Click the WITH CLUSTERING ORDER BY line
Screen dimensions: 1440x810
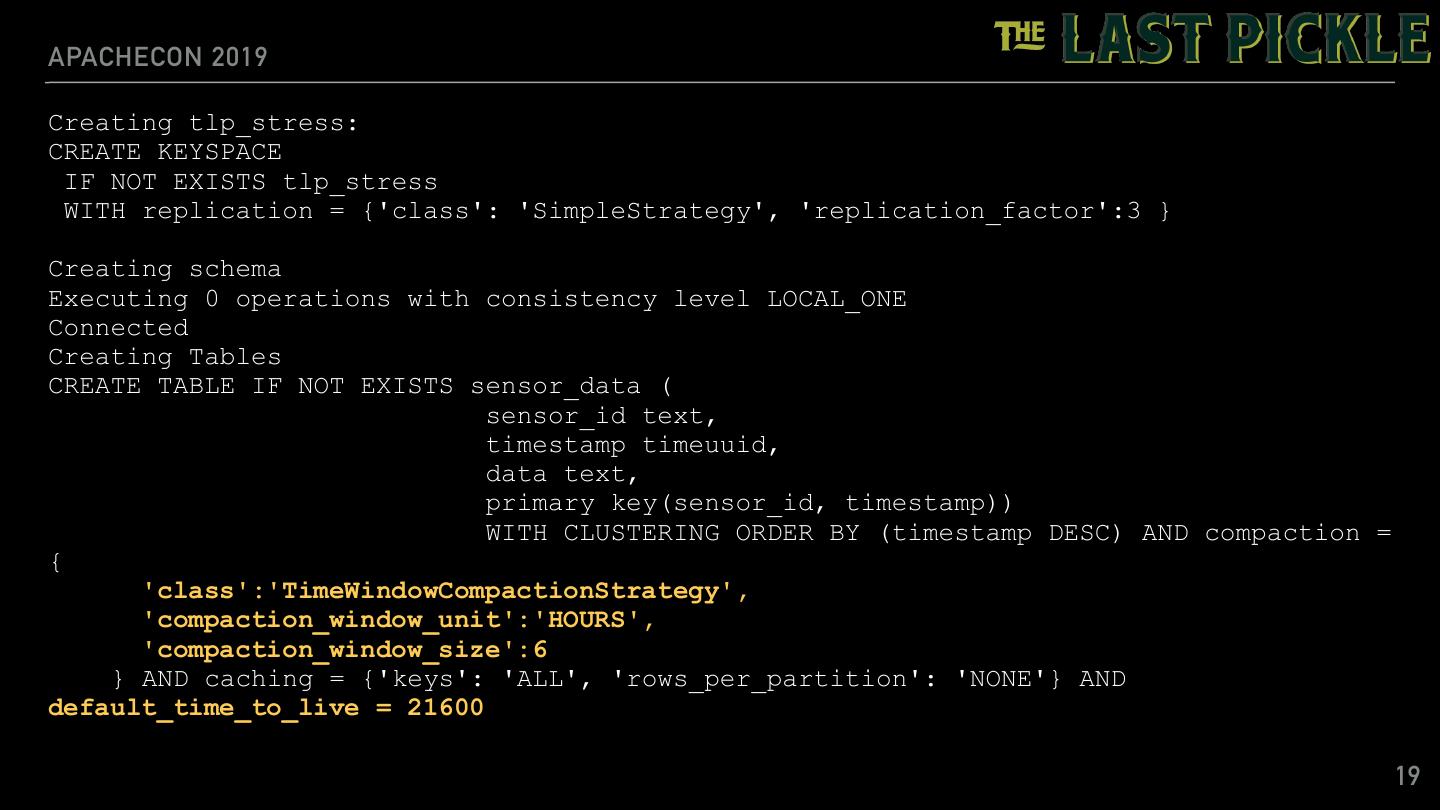[938, 533]
